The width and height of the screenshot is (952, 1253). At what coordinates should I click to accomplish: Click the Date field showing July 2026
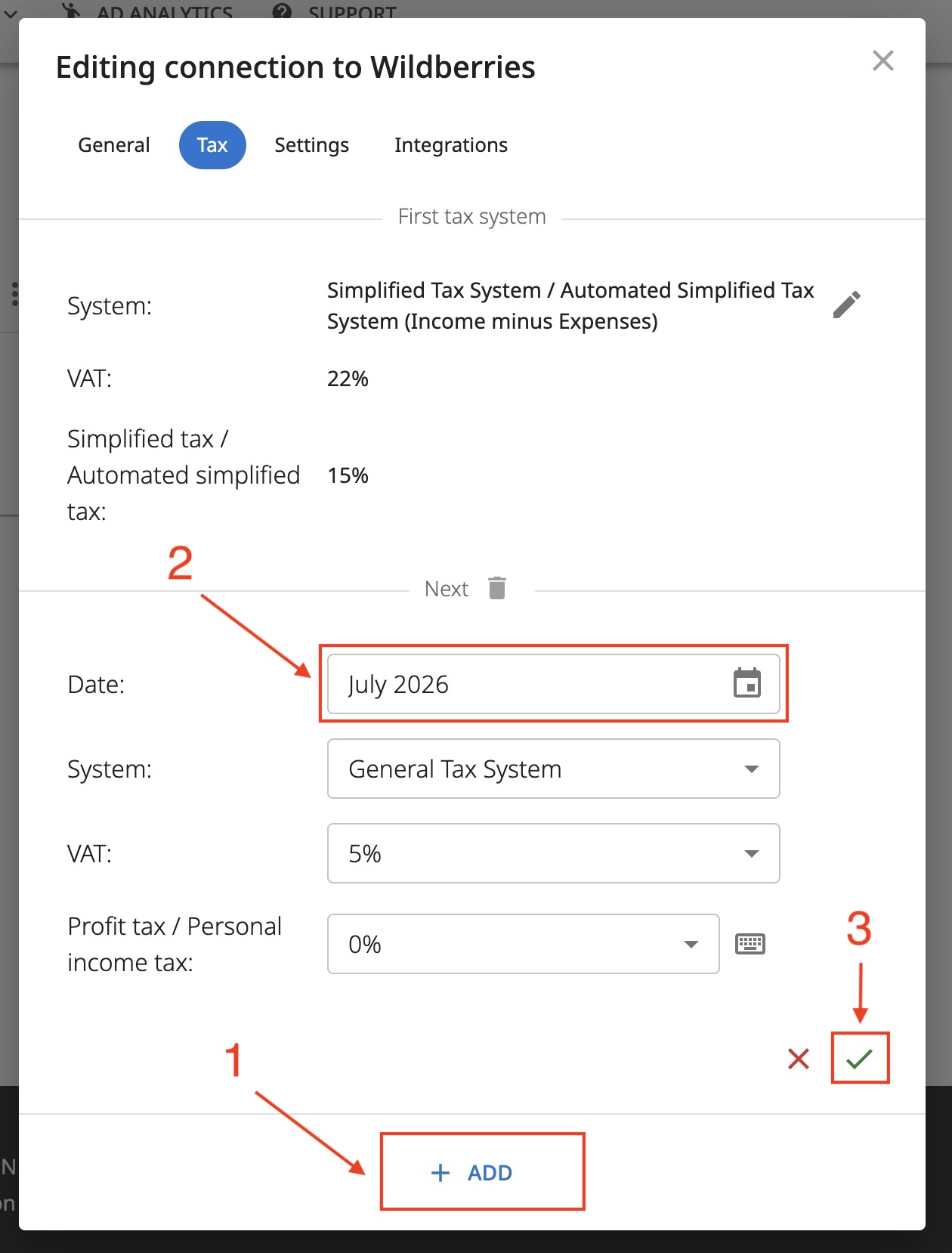tap(553, 684)
